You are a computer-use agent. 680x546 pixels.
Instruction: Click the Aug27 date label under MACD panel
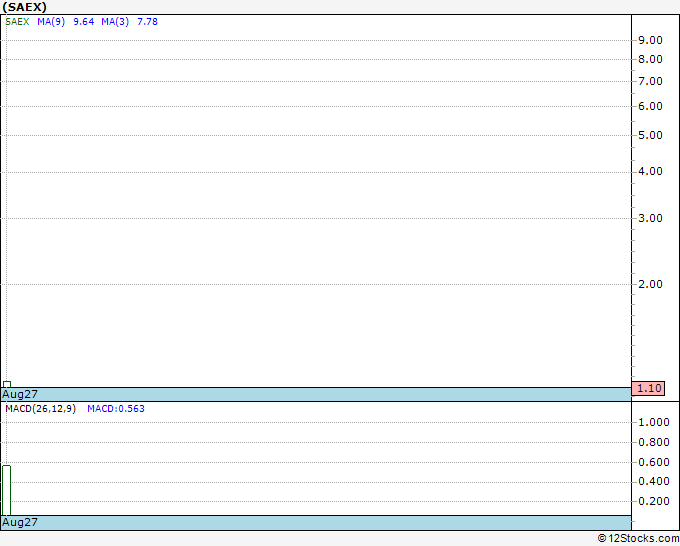tap(20, 522)
